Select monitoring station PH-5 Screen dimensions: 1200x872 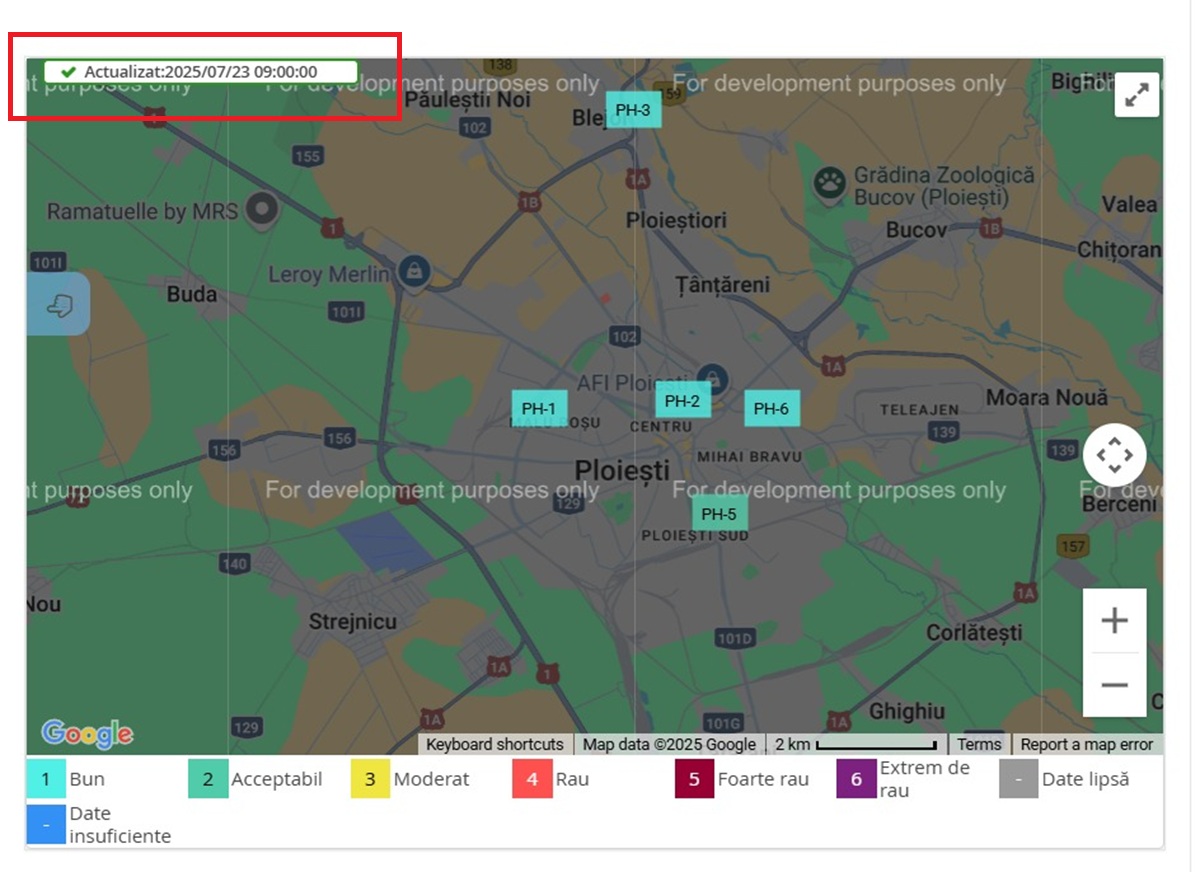(718, 514)
